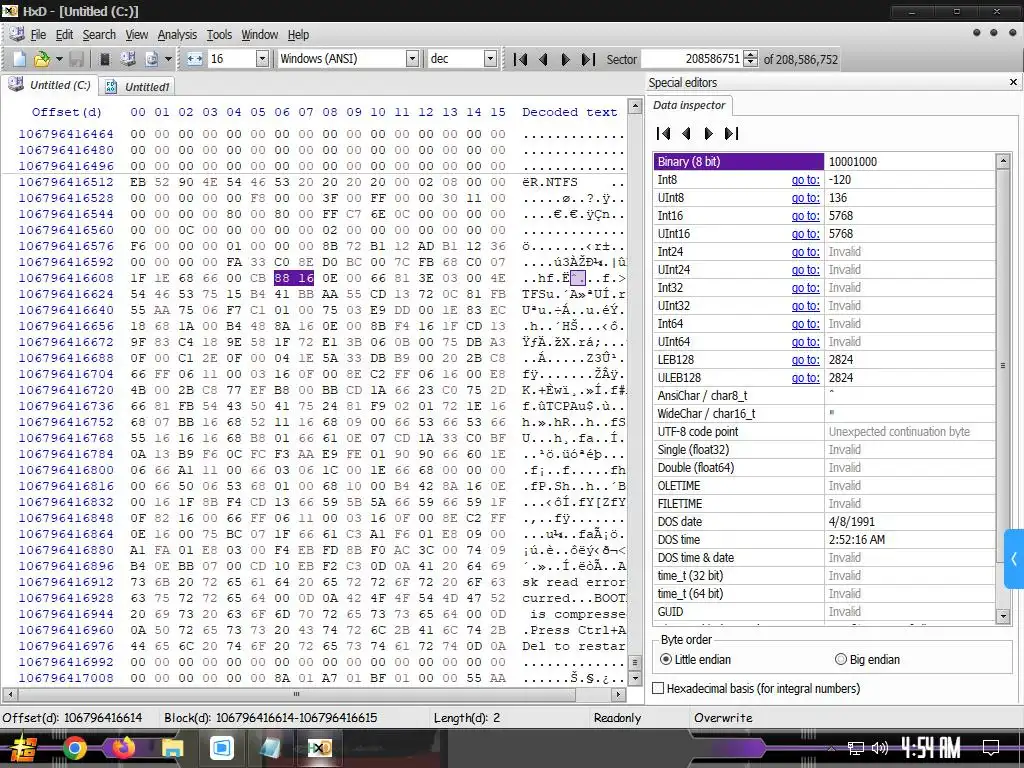
Task: Expand the bytes per row dropdown showing 16
Action: tap(262, 59)
